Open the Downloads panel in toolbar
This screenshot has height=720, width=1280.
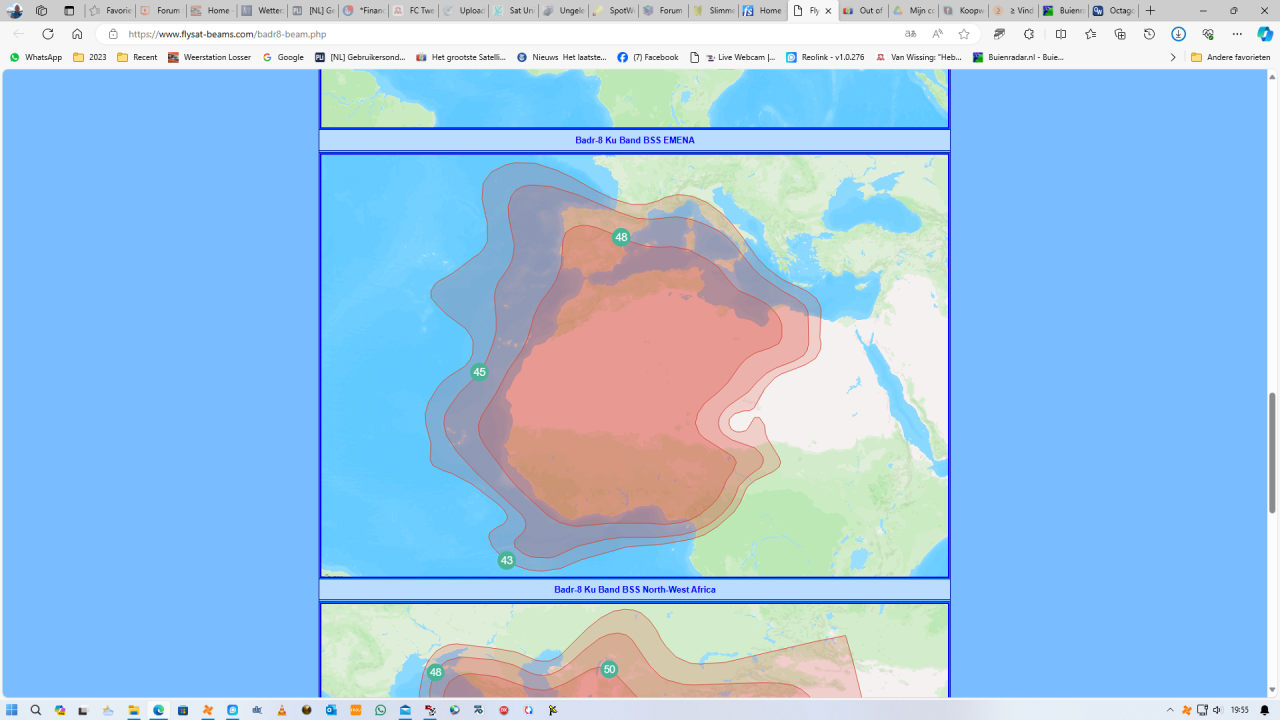pyautogui.click(x=1179, y=34)
